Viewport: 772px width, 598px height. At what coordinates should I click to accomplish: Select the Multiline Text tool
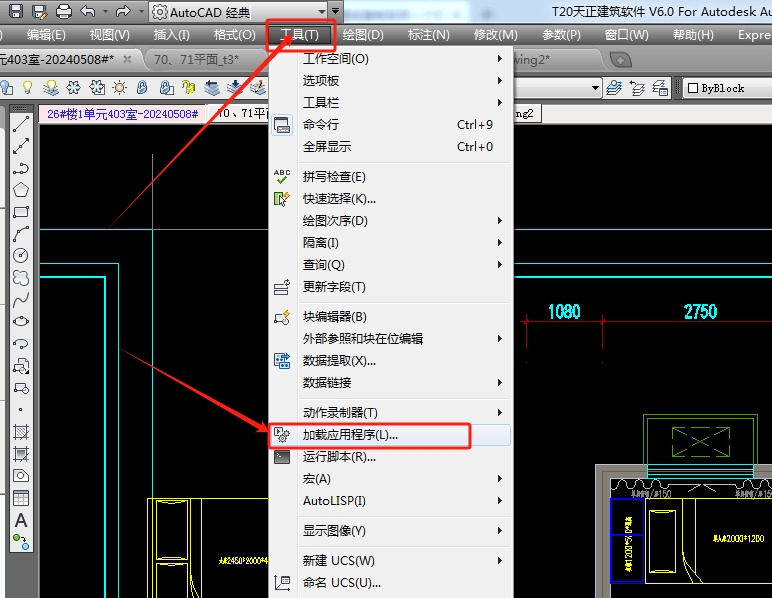coord(20,520)
